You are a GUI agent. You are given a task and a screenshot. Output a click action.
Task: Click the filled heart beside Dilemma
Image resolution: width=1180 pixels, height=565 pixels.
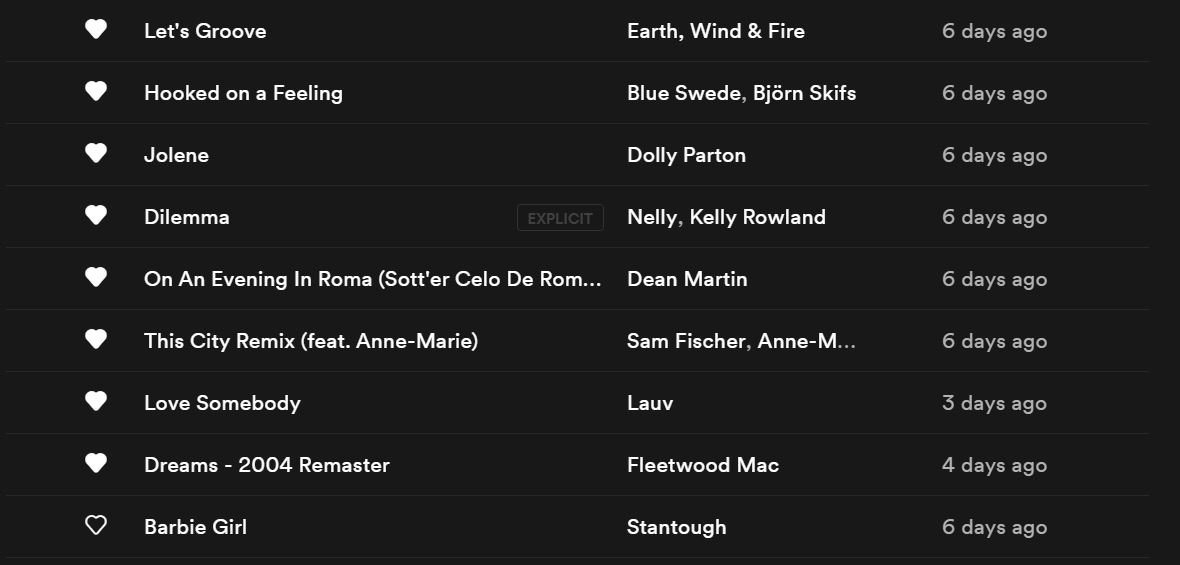point(96,216)
